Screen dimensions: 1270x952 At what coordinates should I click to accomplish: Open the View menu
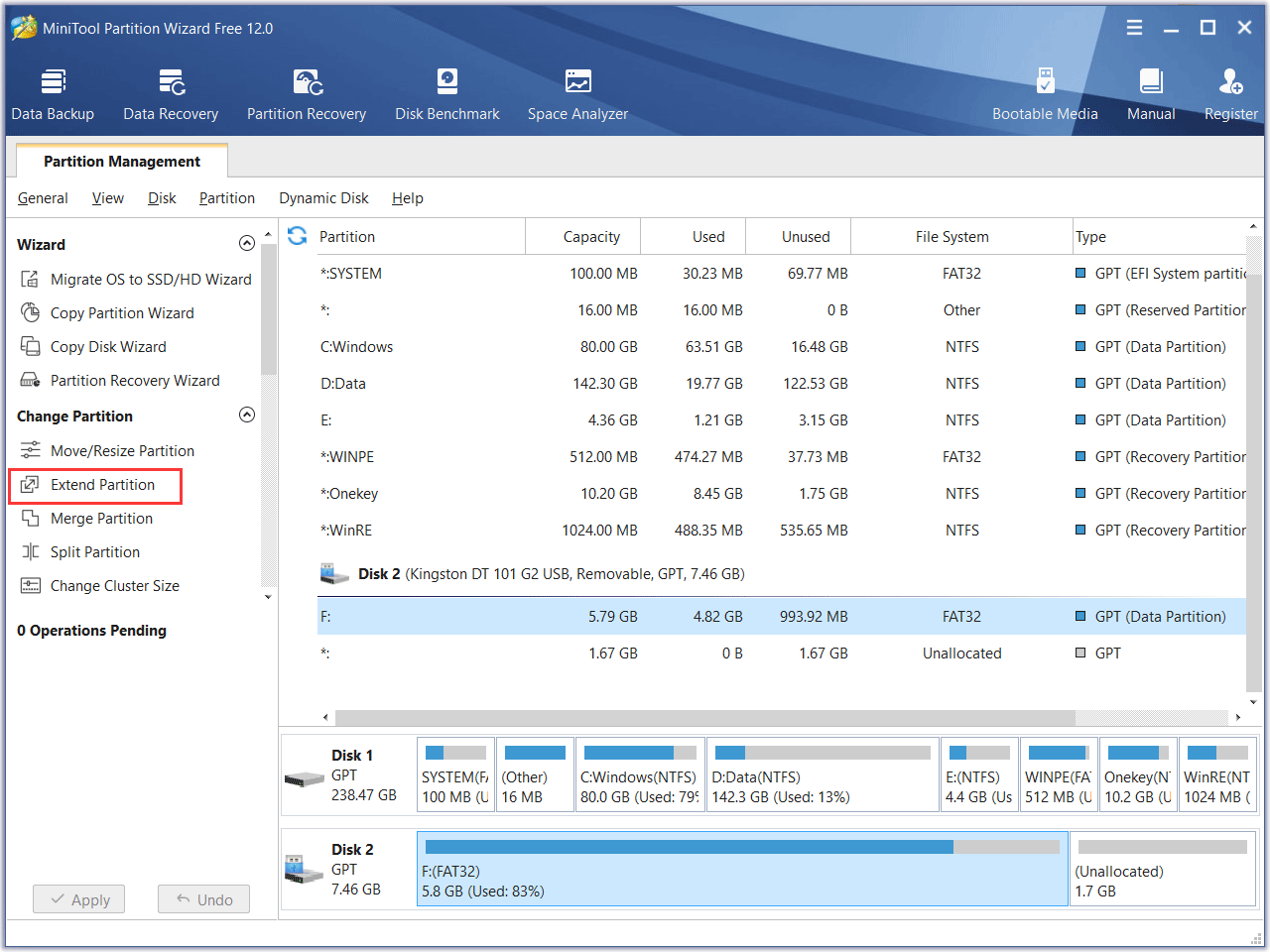[108, 198]
